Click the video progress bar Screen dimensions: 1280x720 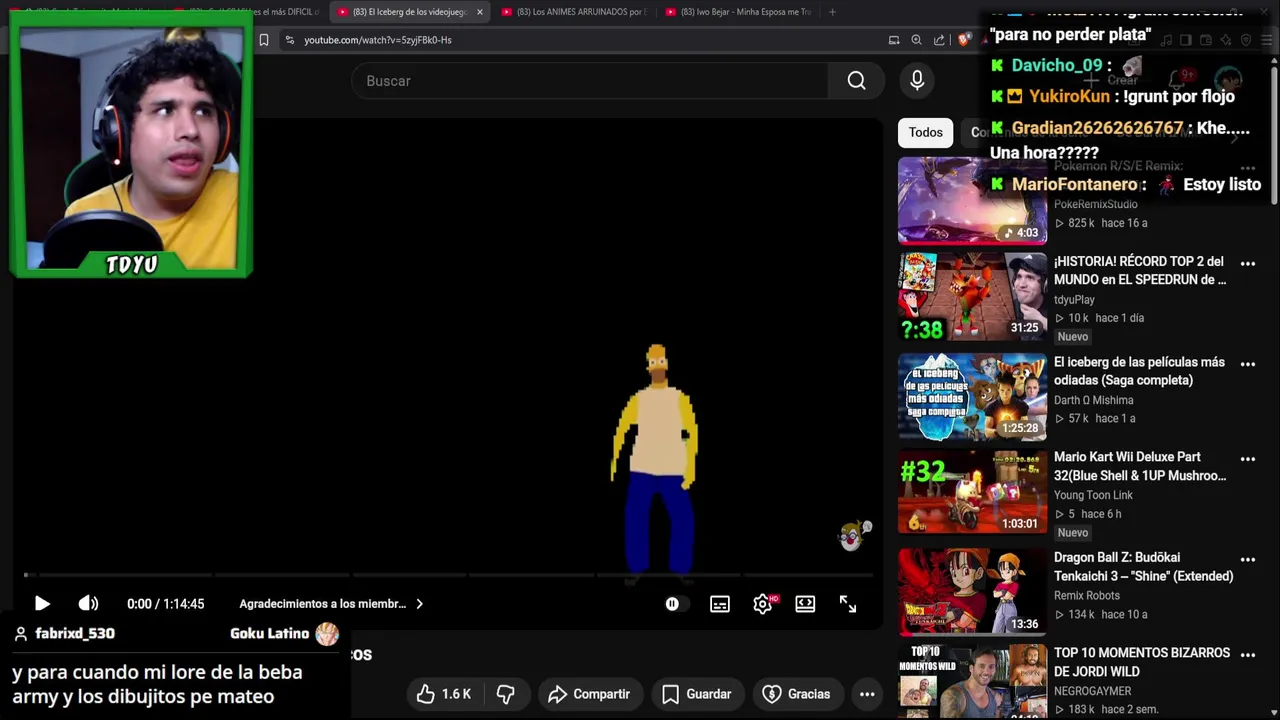[449, 575]
